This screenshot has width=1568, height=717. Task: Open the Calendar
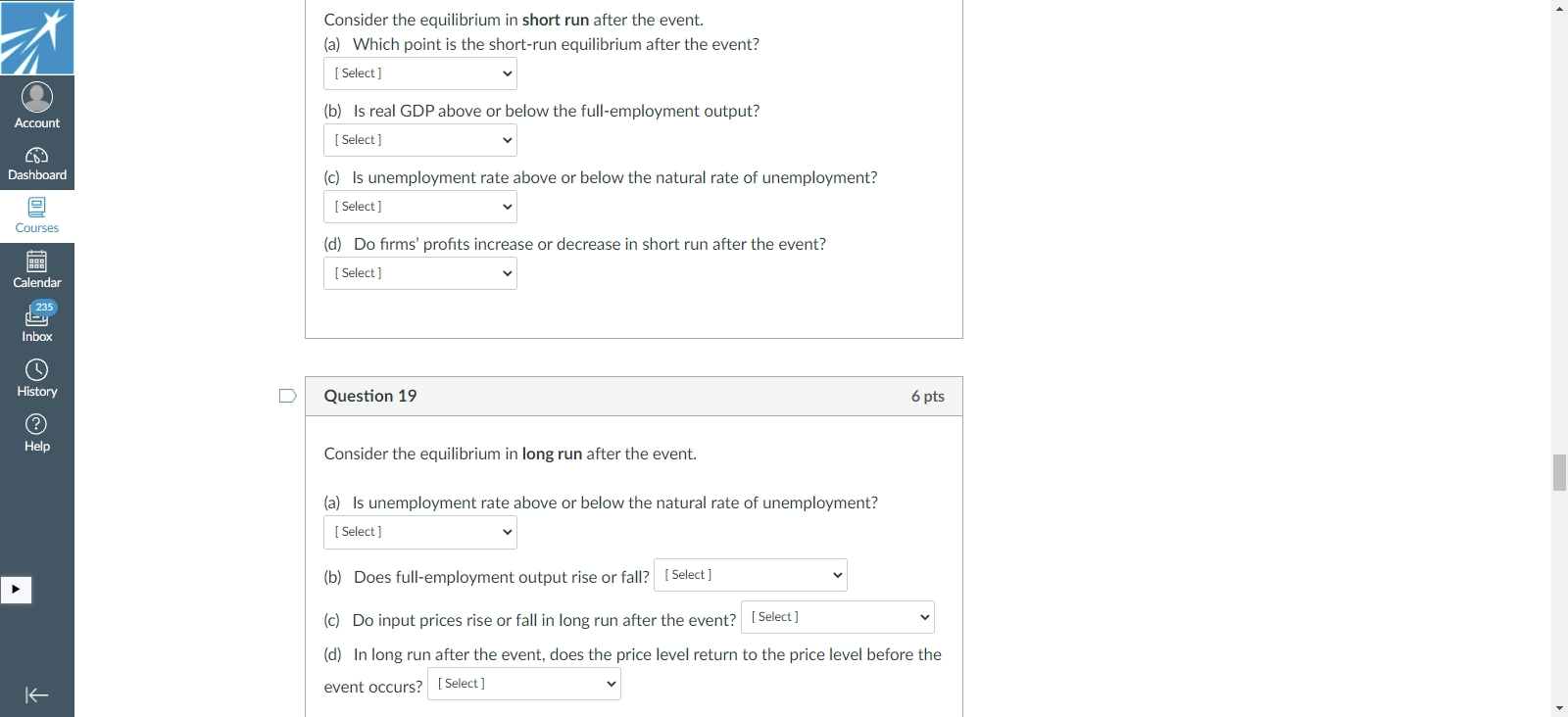click(x=36, y=268)
